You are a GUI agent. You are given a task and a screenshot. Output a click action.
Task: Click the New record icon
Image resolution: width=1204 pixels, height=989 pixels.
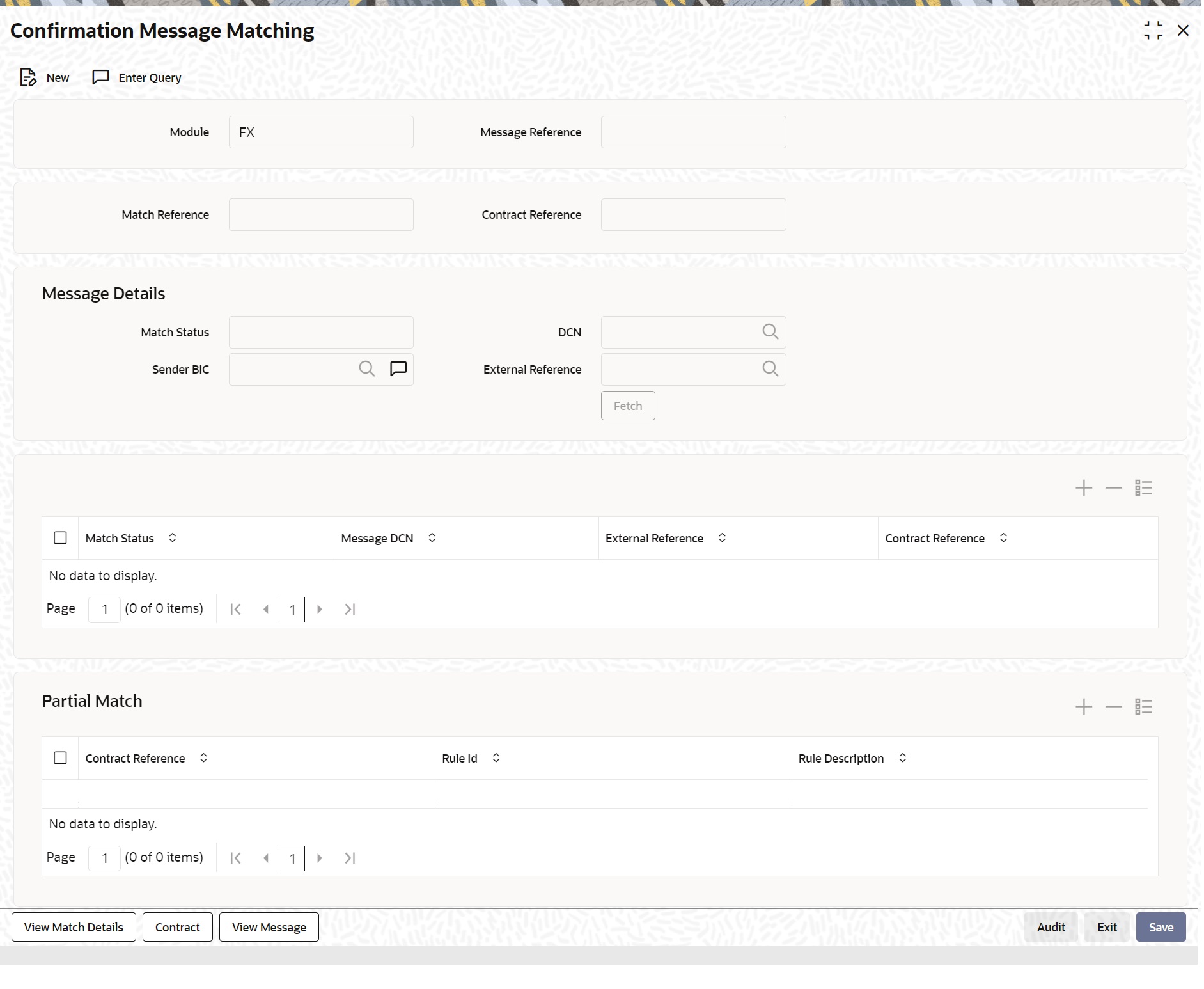pyautogui.click(x=28, y=77)
